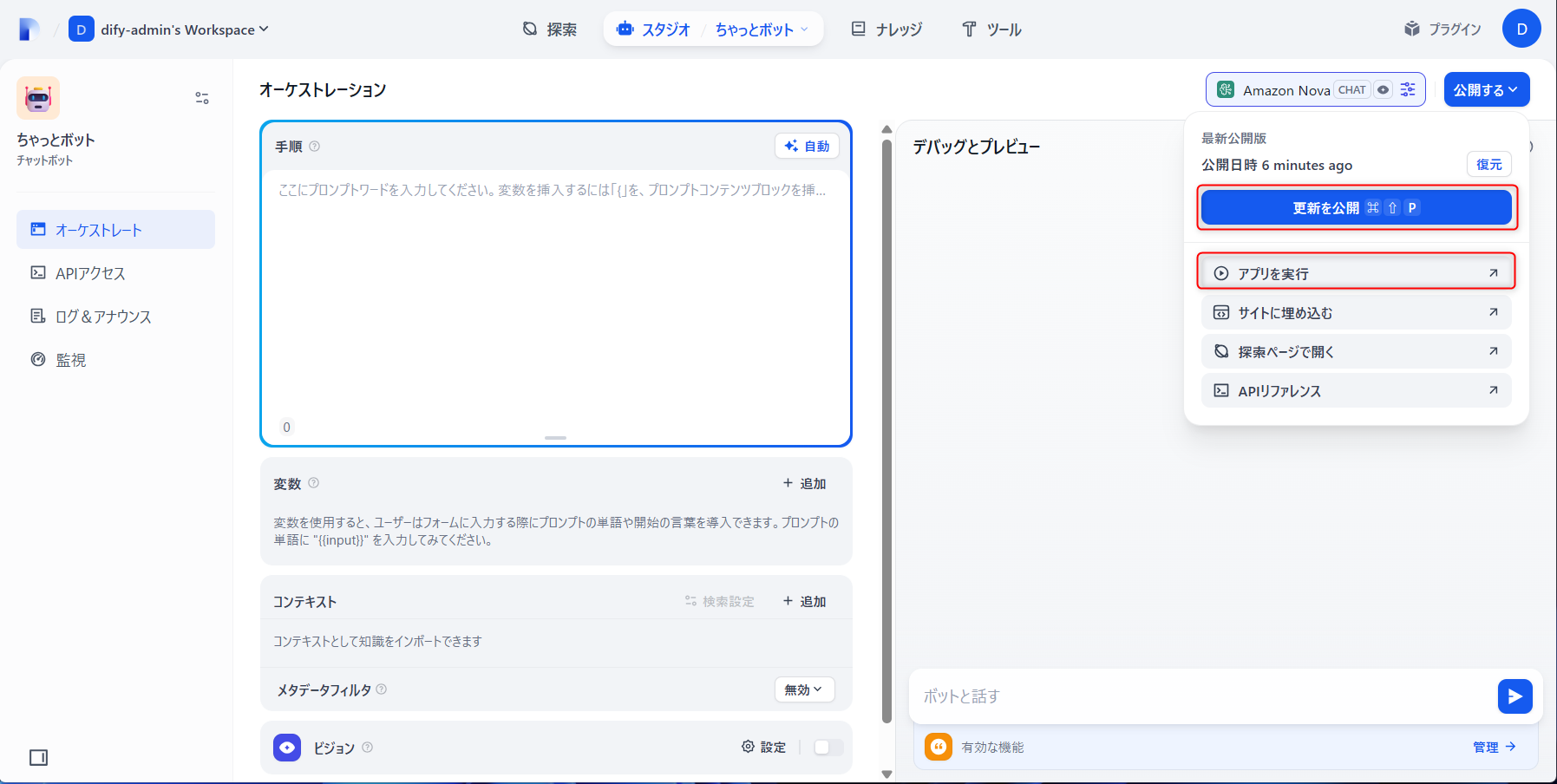Image resolution: width=1557 pixels, height=784 pixels.
Task: Open the dify-admin's Workspace dropdown
Action: click(x=185, y=29)
